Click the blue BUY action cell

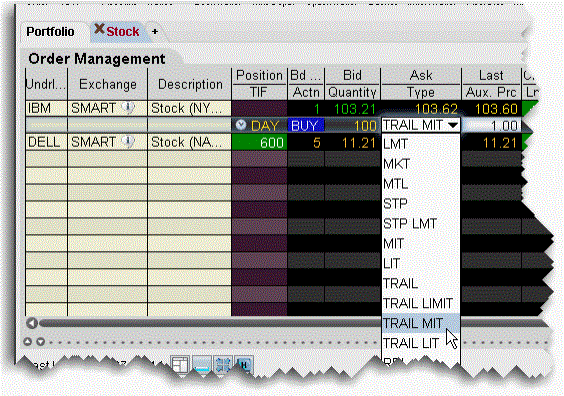pyautogui.click(x=306, y=126)
